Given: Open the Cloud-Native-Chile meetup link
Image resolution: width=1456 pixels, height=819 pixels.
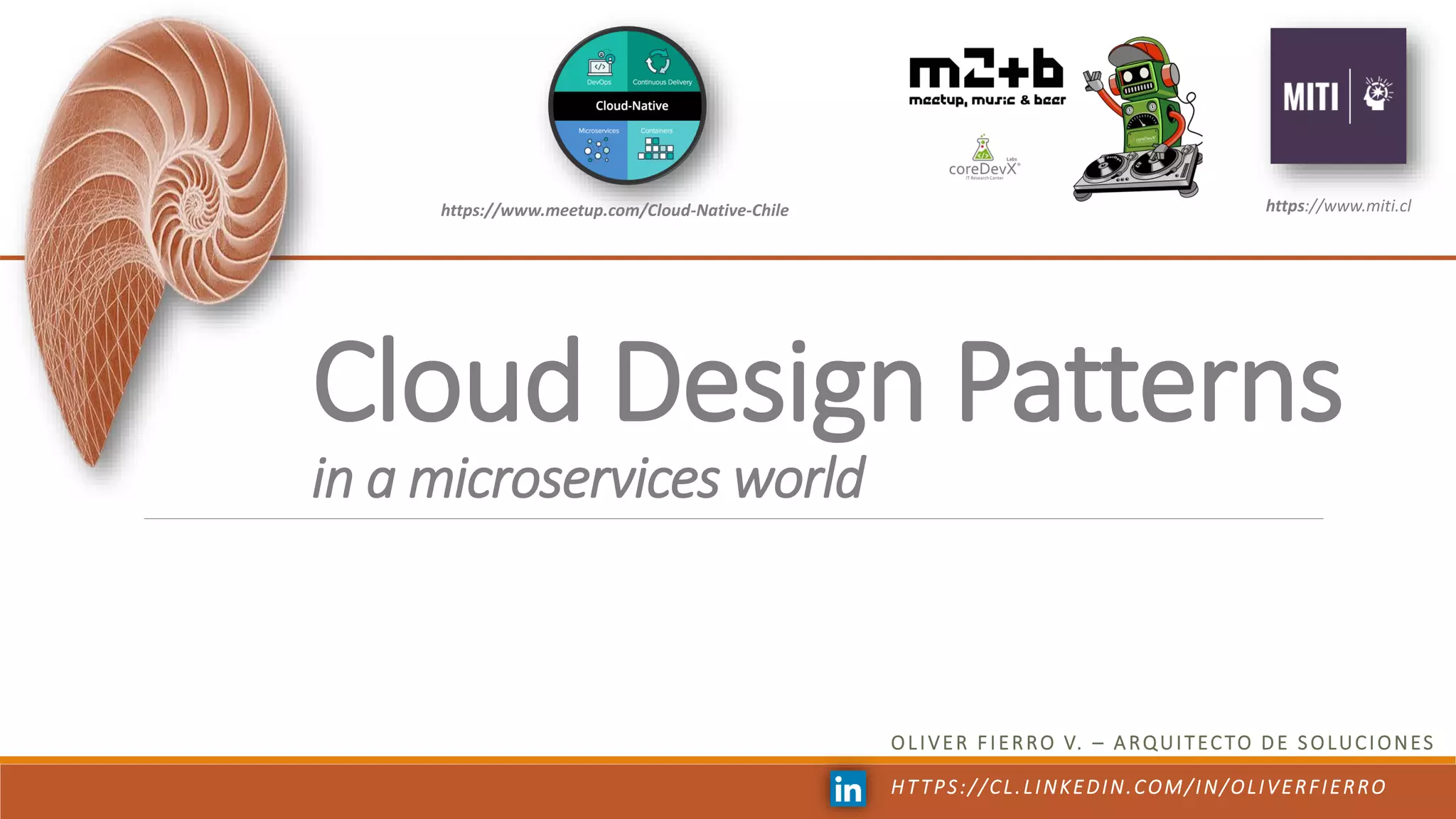Looking at the screenshot, I should 614,210.
